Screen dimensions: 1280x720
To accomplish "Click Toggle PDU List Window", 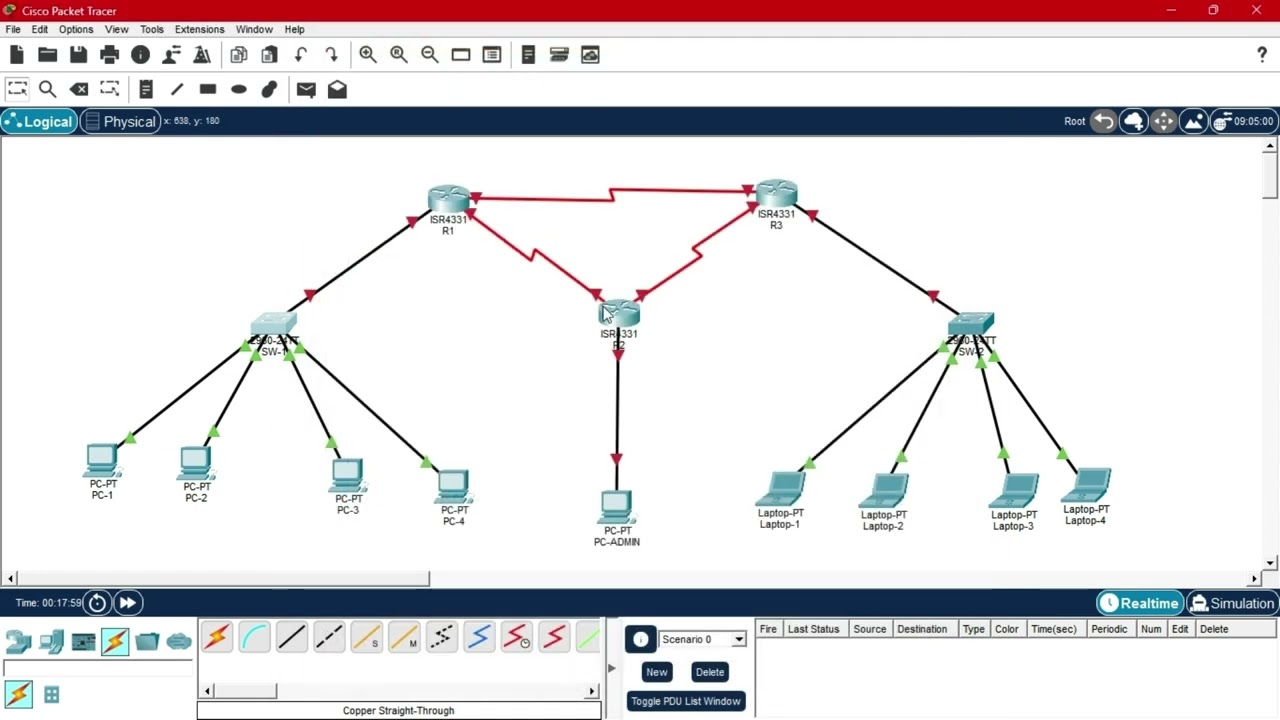I will [x=686, y=701].
